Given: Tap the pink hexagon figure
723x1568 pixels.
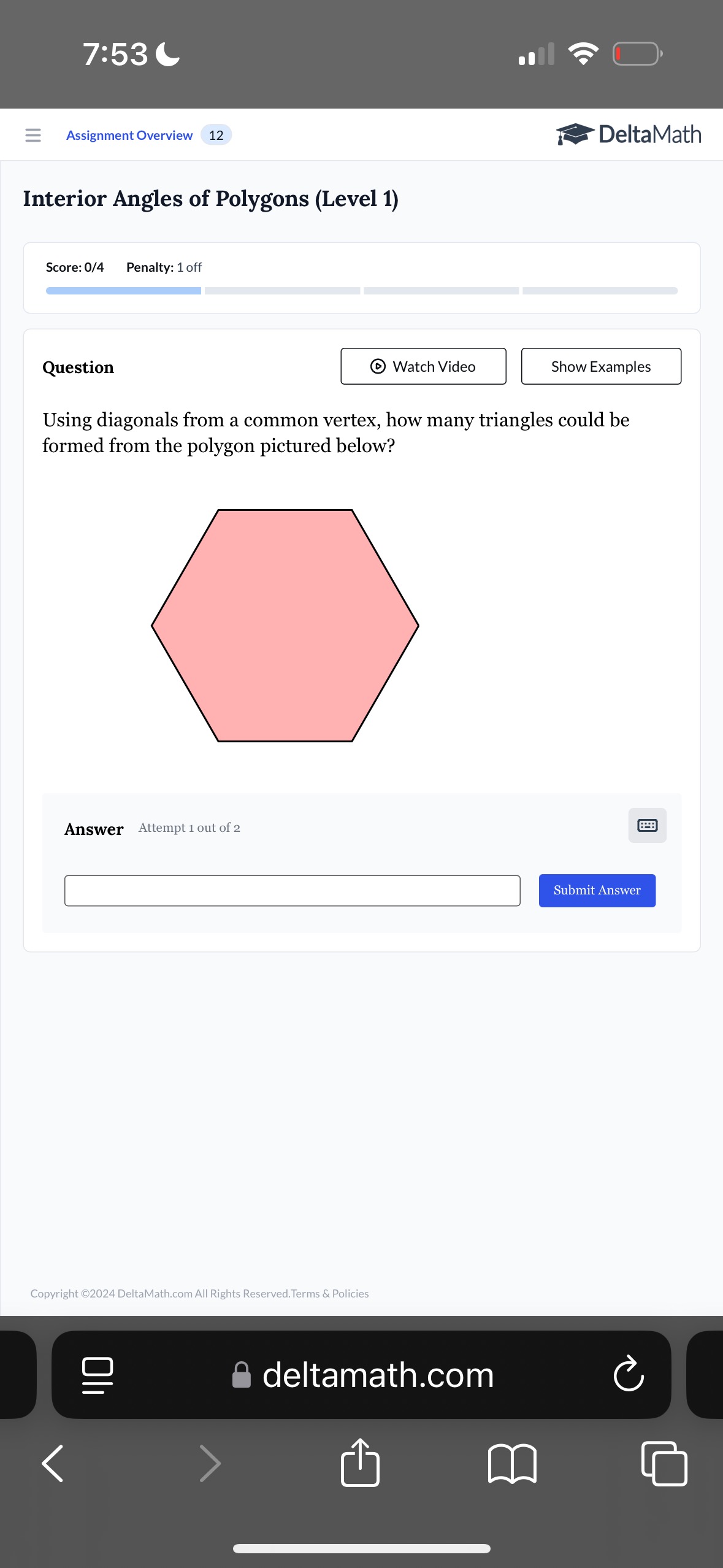Looking at the screenshot, I should pyautogui.click(x=285, y=625).
